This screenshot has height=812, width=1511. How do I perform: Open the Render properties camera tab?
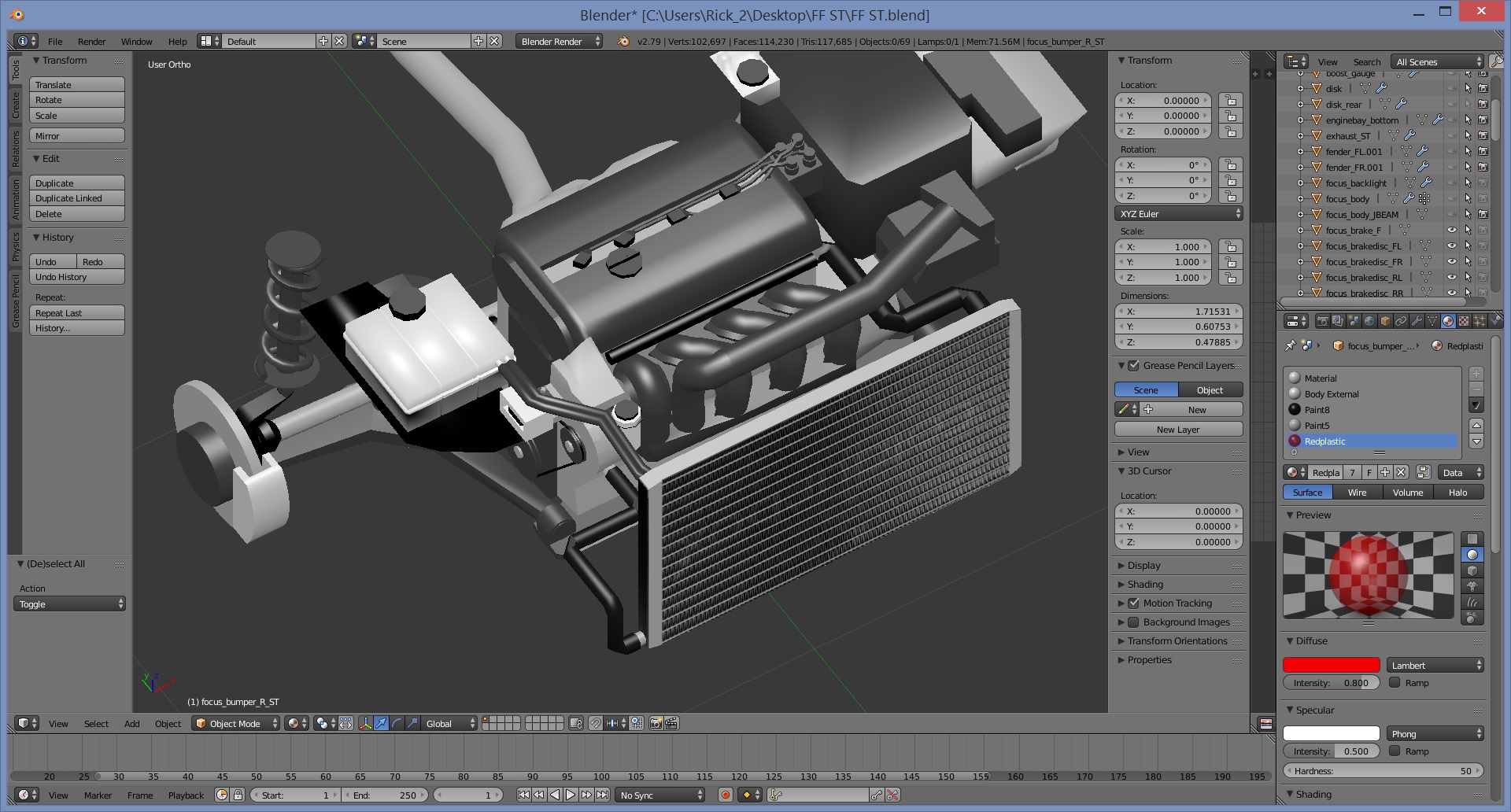[1322, 321]
